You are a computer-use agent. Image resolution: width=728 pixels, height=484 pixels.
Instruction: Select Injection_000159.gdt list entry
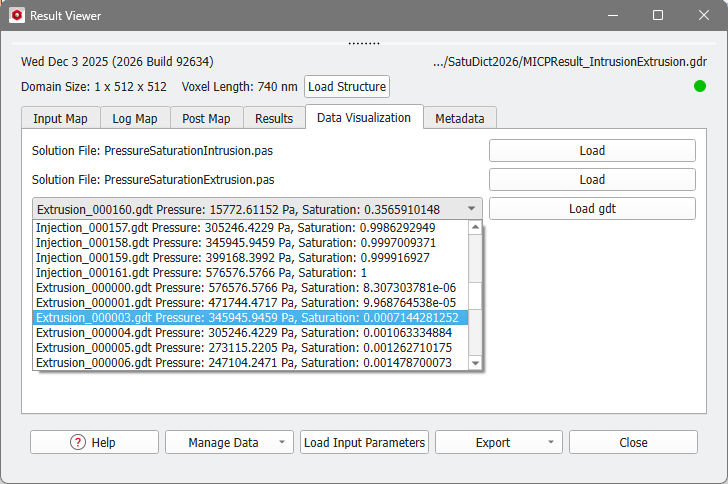click(250, 257)
